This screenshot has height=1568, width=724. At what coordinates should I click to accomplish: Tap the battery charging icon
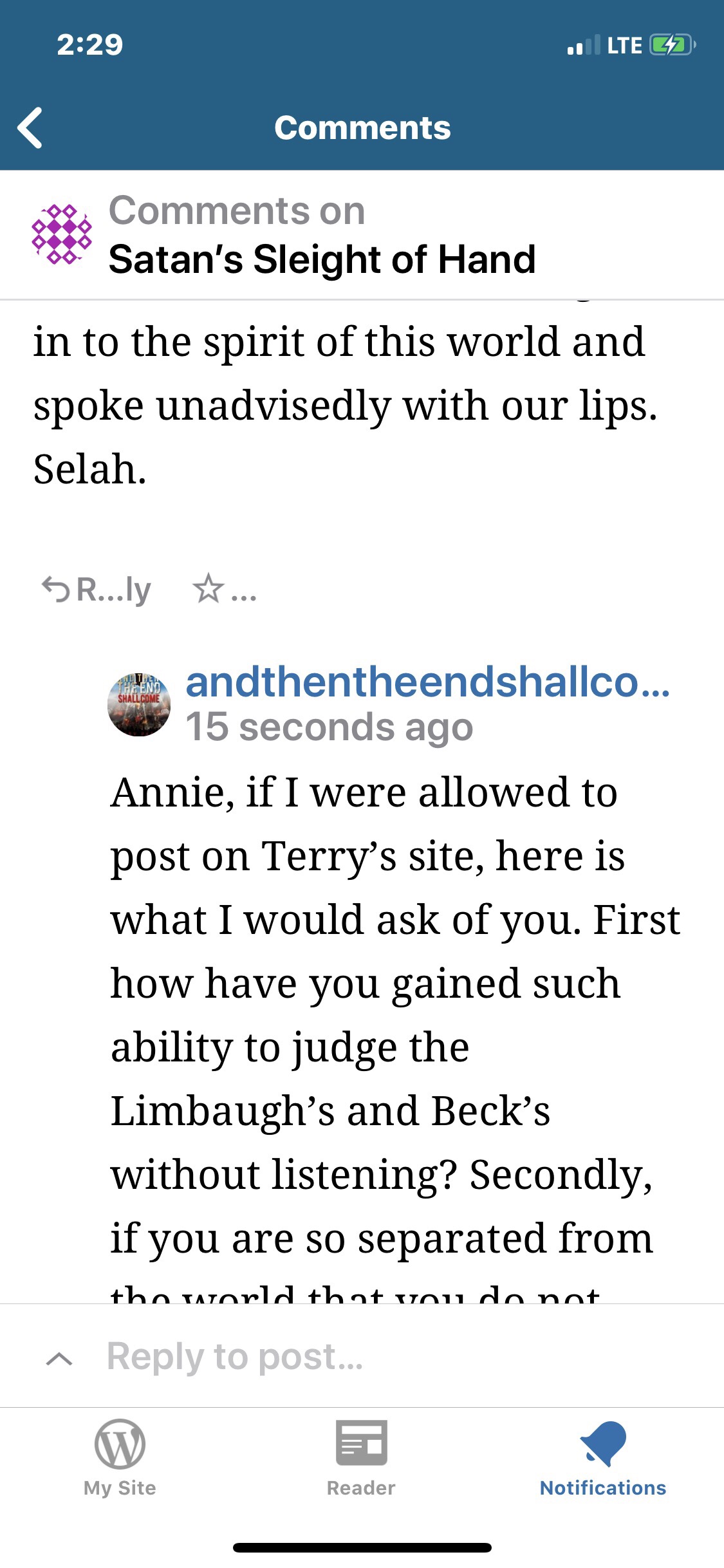[672, 45]
